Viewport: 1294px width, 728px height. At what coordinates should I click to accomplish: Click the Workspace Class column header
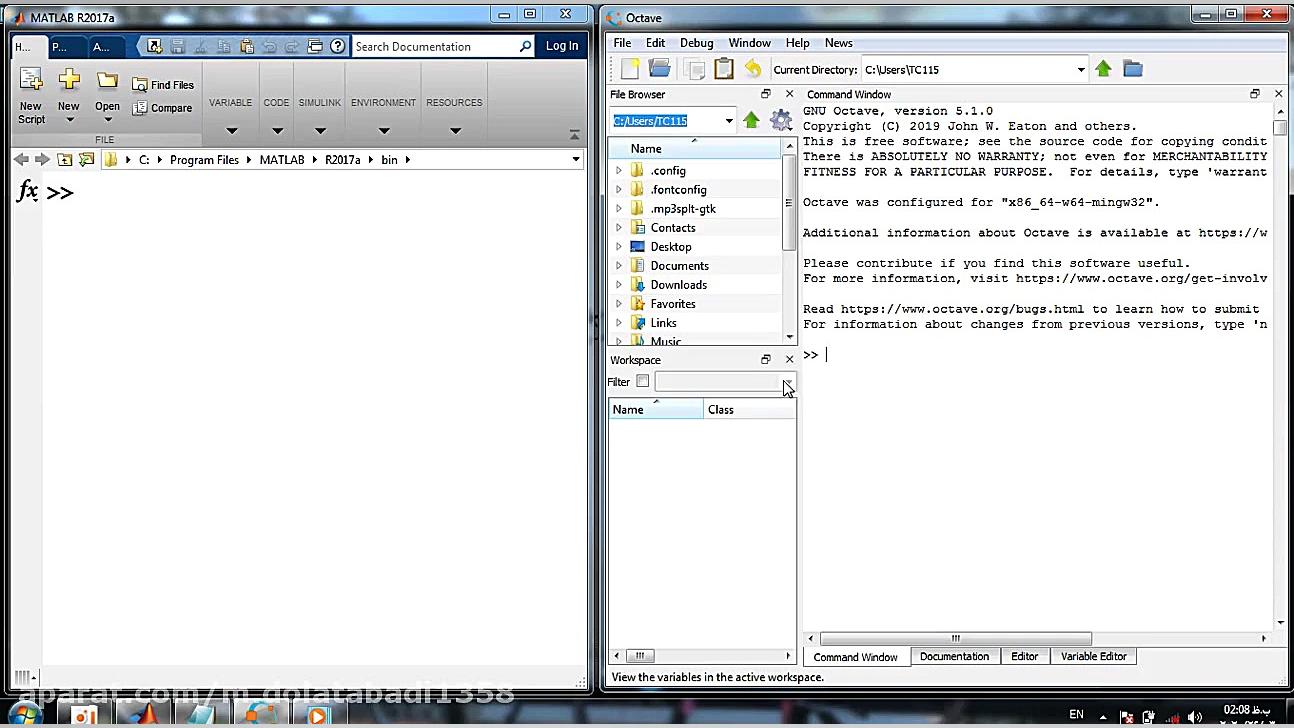tap(750, 410)
